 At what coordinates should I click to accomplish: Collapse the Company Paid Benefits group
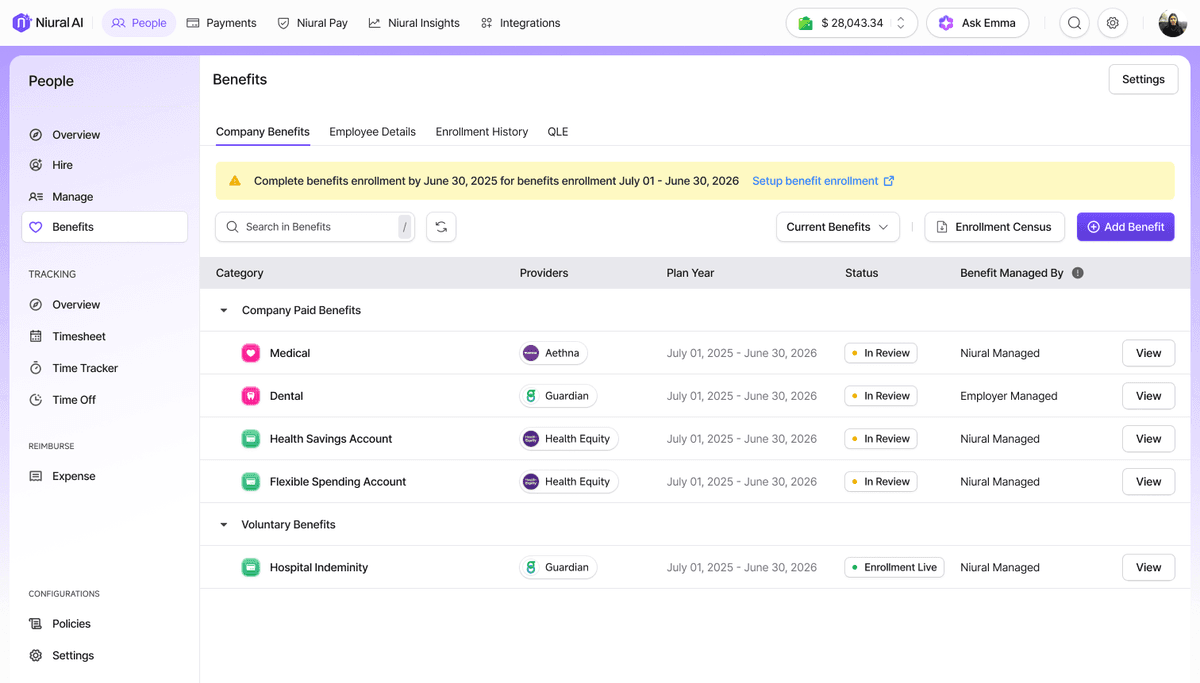(224, 311)
